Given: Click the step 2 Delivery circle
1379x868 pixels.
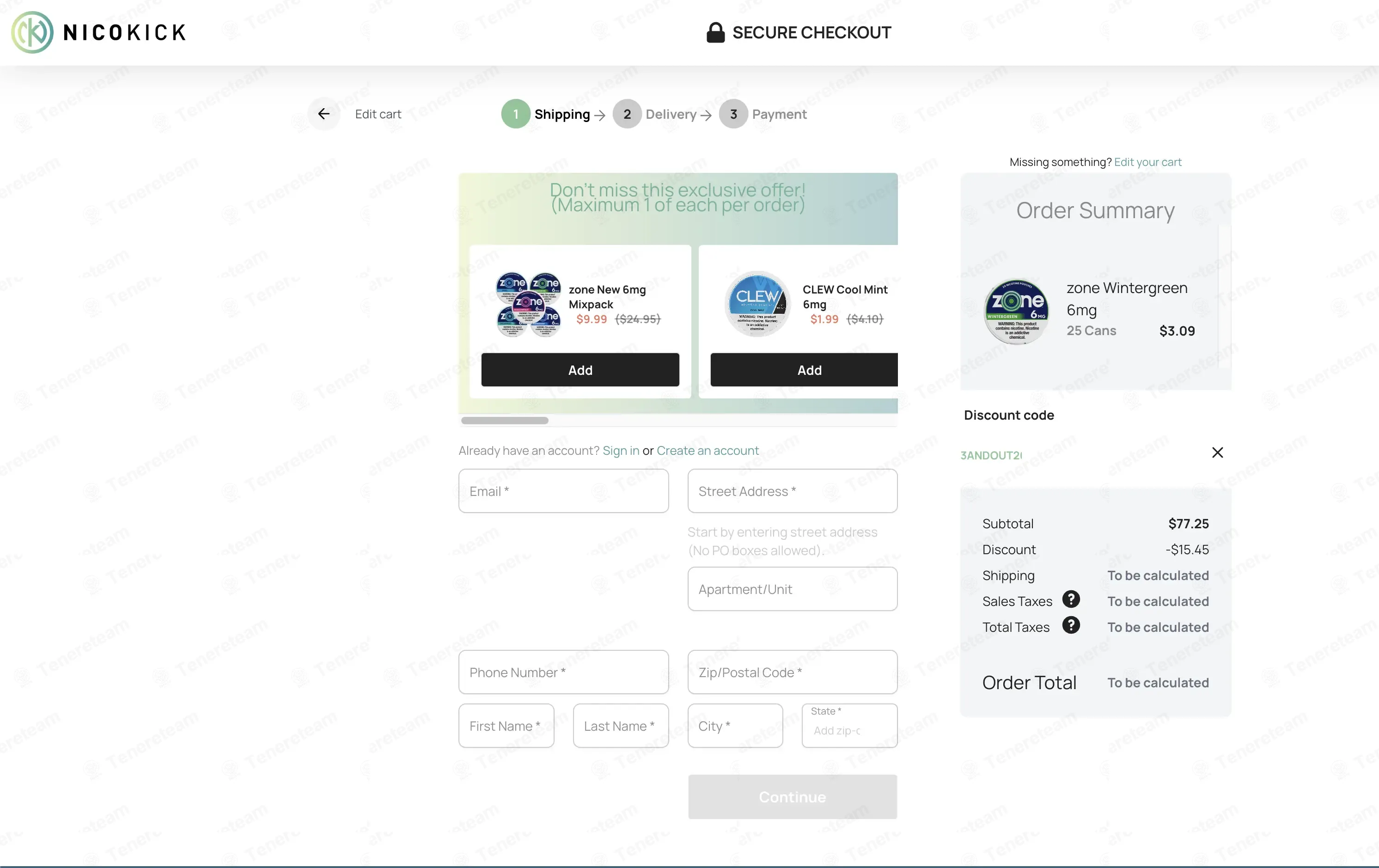Looking at the screenshot, I should (627, 114).
